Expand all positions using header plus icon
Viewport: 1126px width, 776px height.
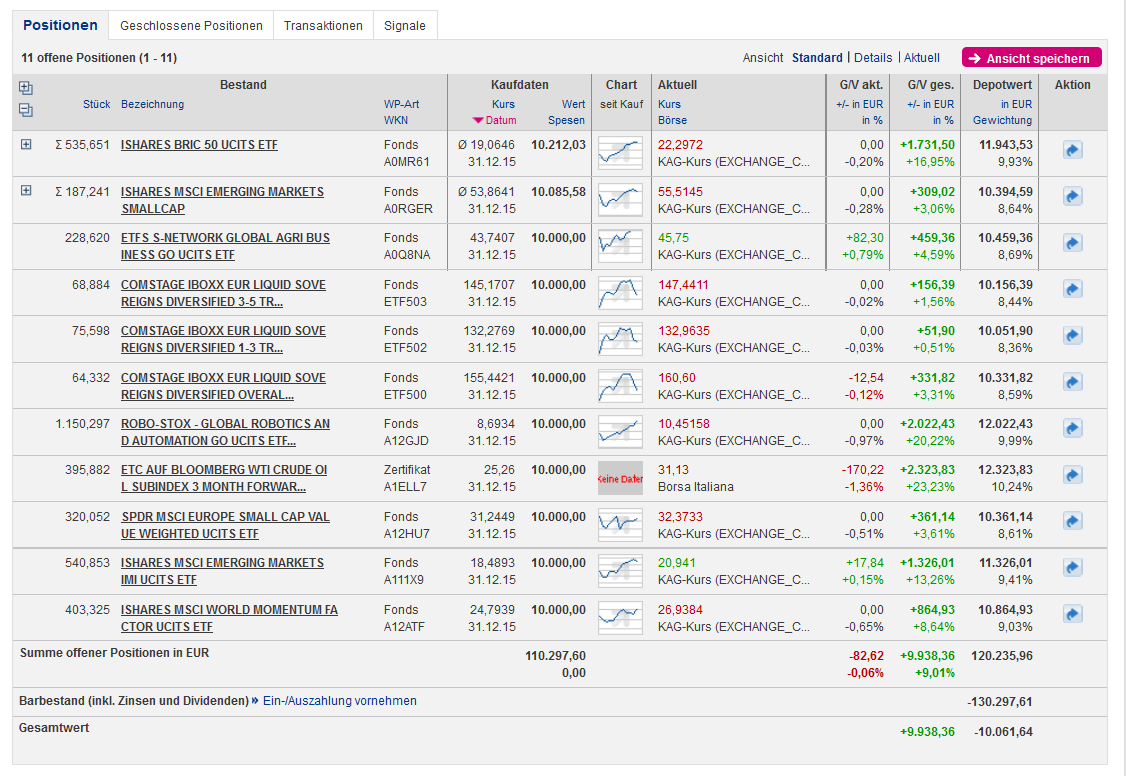click(26, 88)
